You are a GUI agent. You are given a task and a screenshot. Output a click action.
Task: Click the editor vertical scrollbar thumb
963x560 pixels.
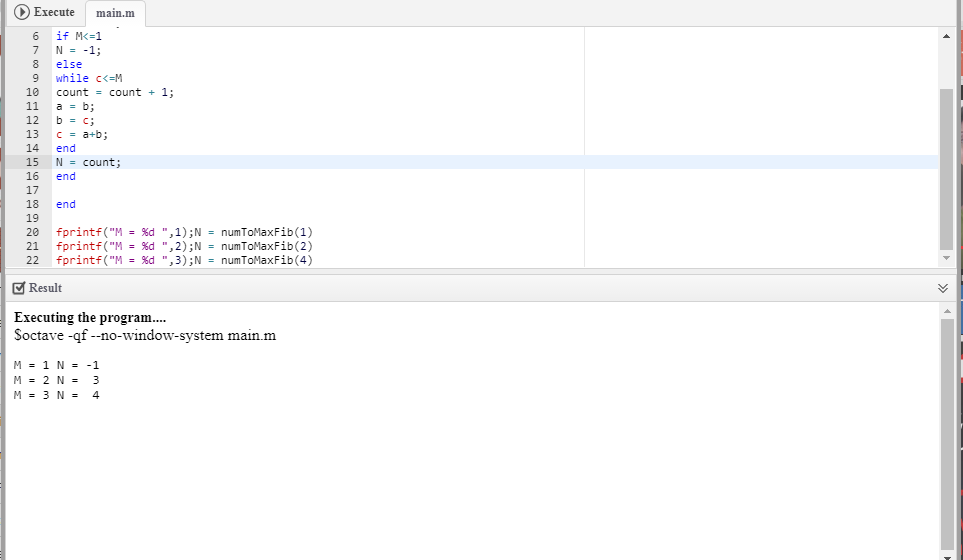[946, 169]
